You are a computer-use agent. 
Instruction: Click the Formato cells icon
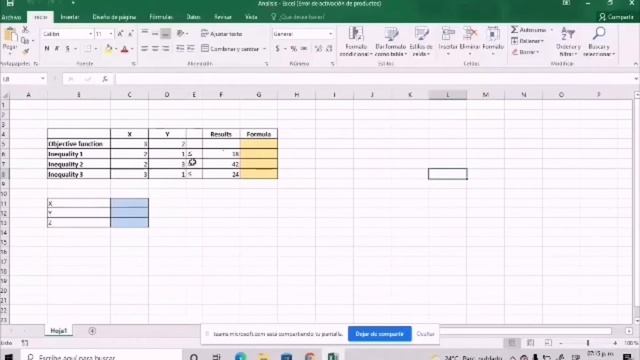pos(493,34)
